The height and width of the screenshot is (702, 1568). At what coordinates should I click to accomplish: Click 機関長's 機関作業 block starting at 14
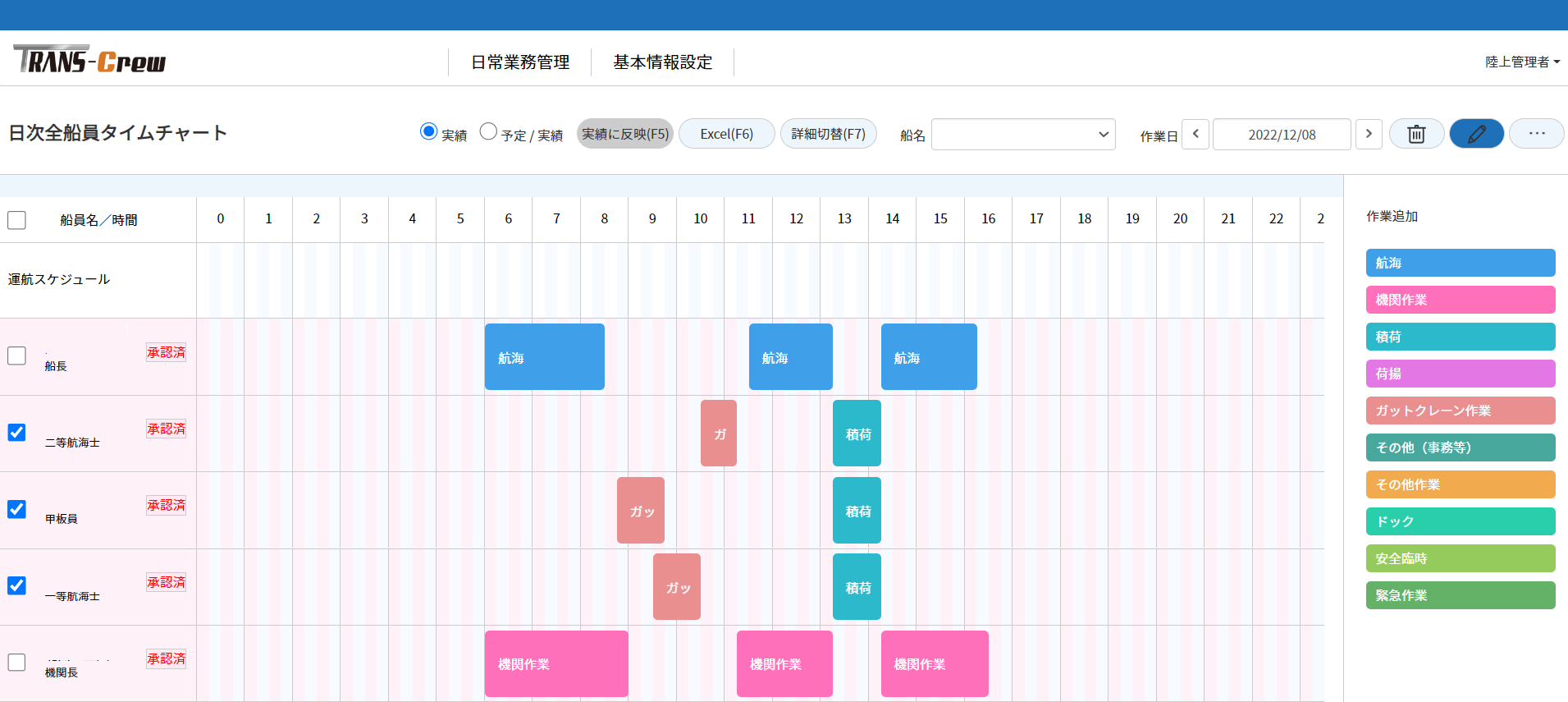pyautogui.click(x=935, y=663)
